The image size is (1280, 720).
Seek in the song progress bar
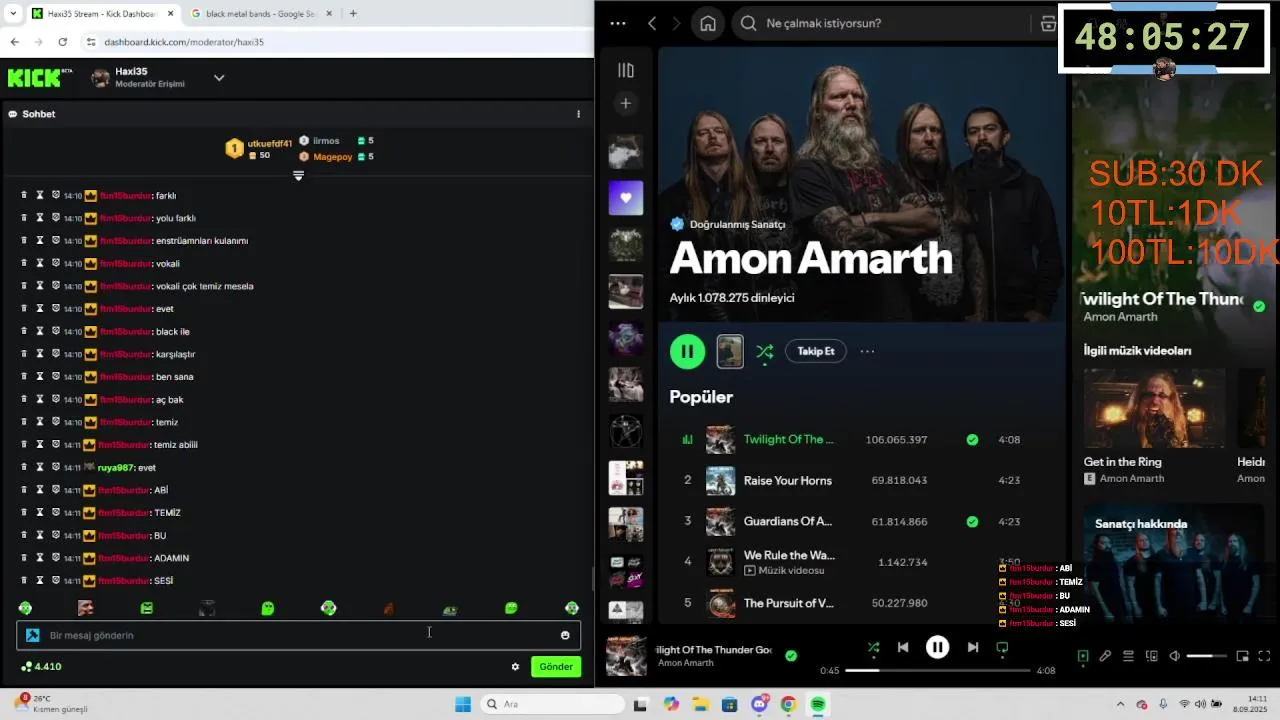click(x=937, y=670)
